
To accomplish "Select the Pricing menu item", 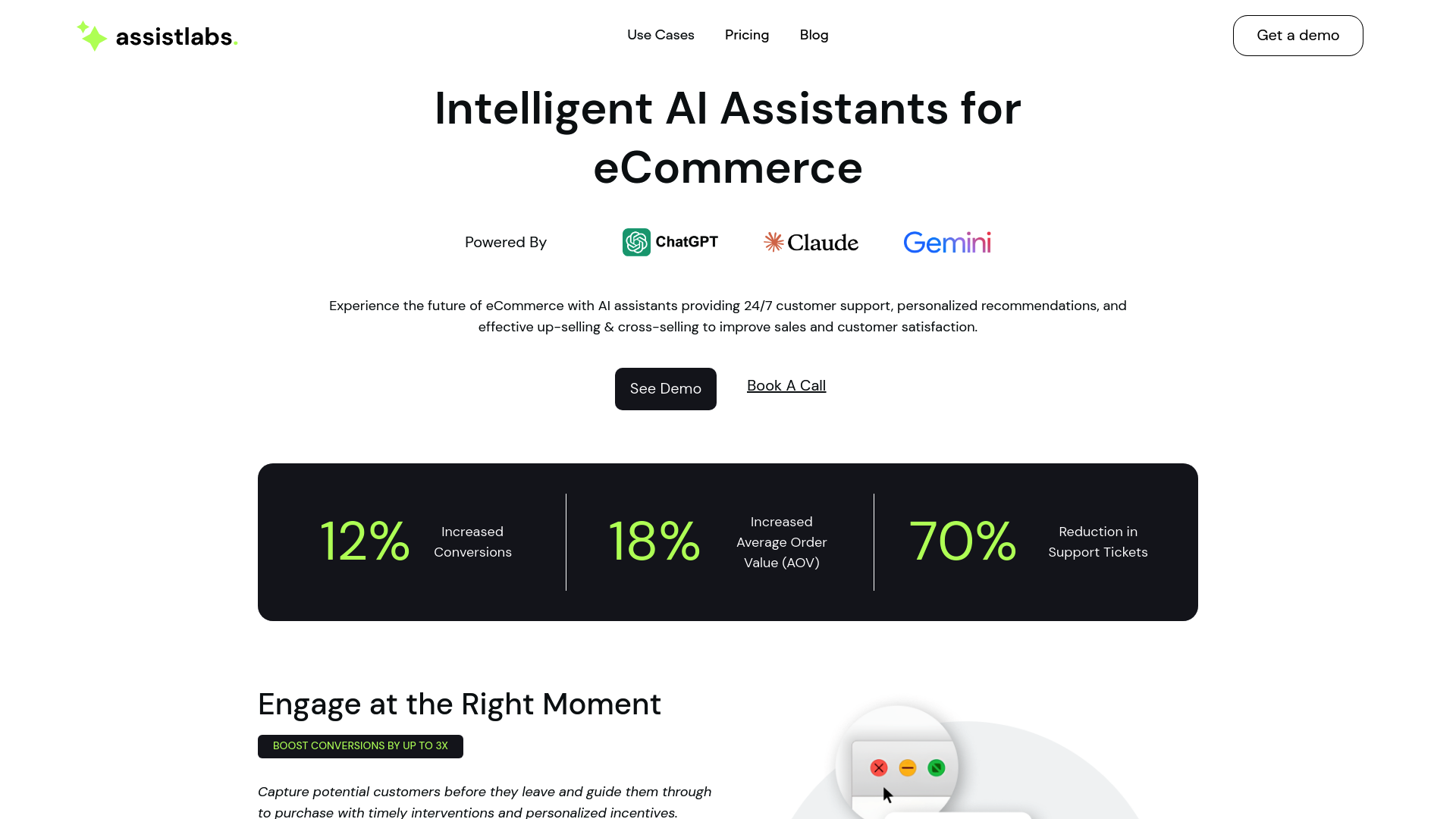I will [x=747, y=35].
